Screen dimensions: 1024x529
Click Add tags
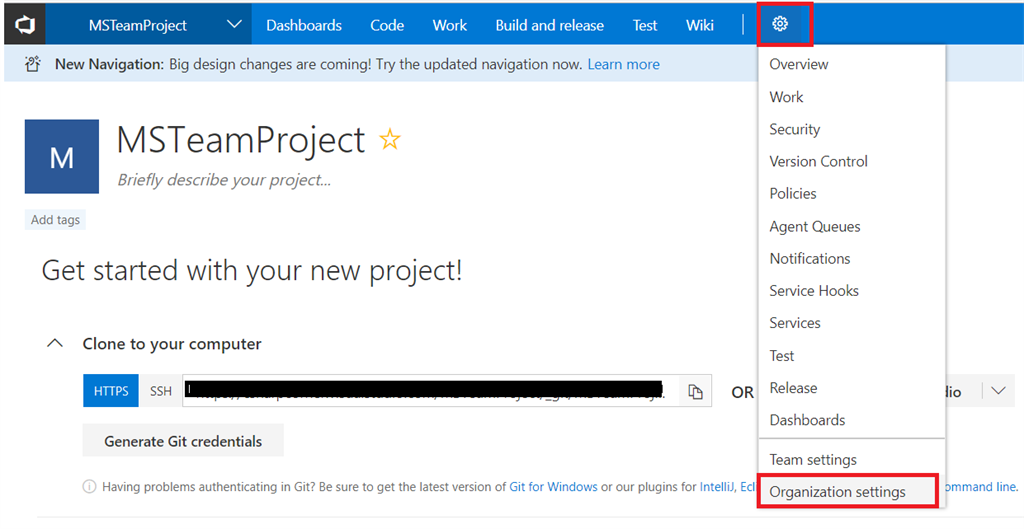tap(55, 220)
